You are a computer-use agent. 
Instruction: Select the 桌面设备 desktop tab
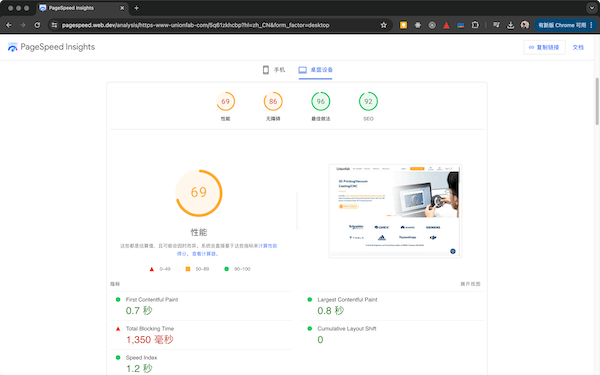316,70
